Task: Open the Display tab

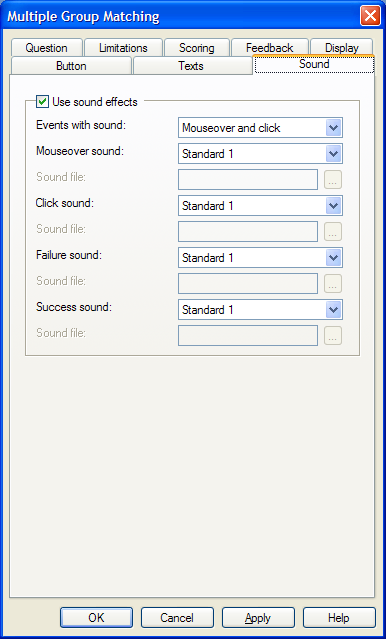Action: [342, 48]
